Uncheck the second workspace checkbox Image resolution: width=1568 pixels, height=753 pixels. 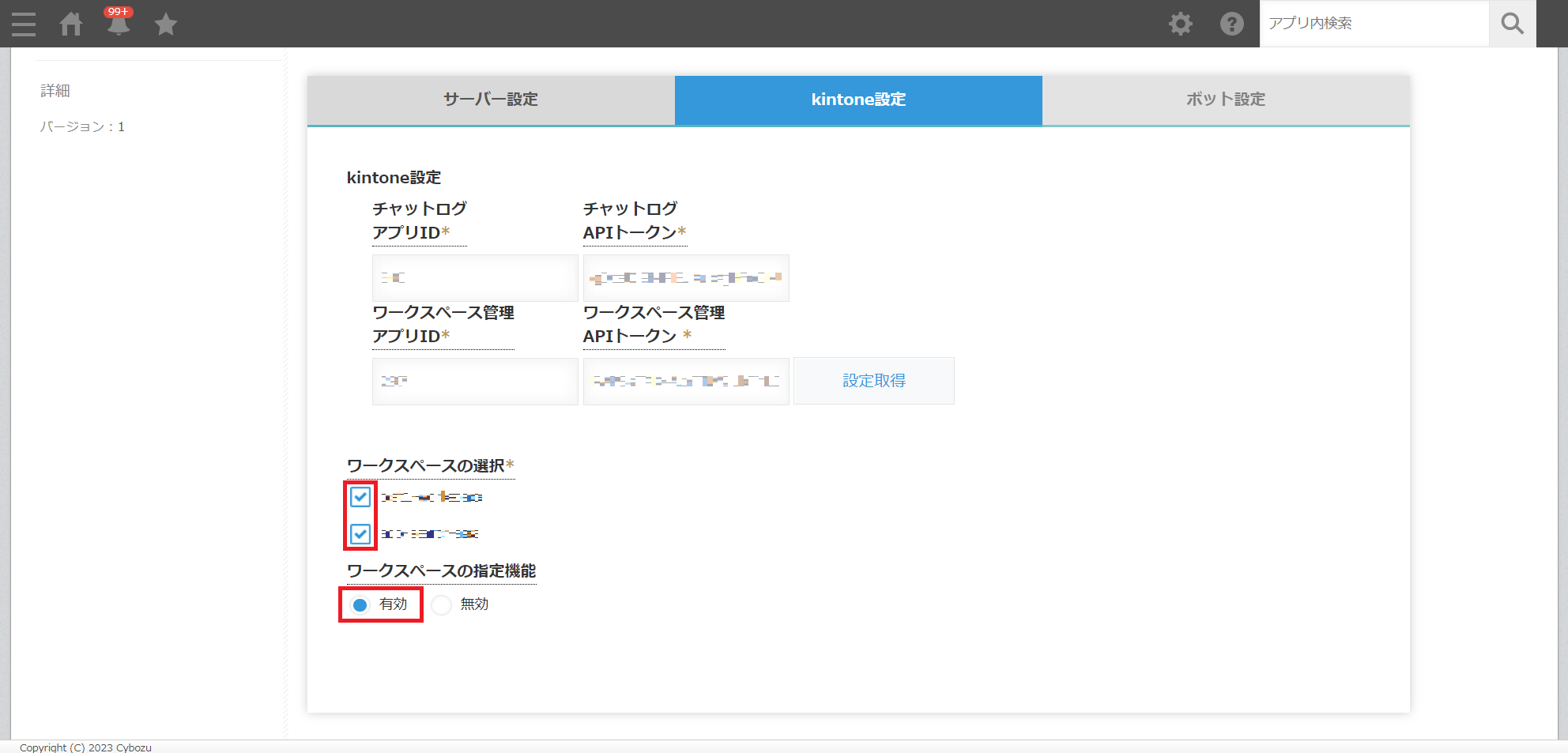pos(360,534)
